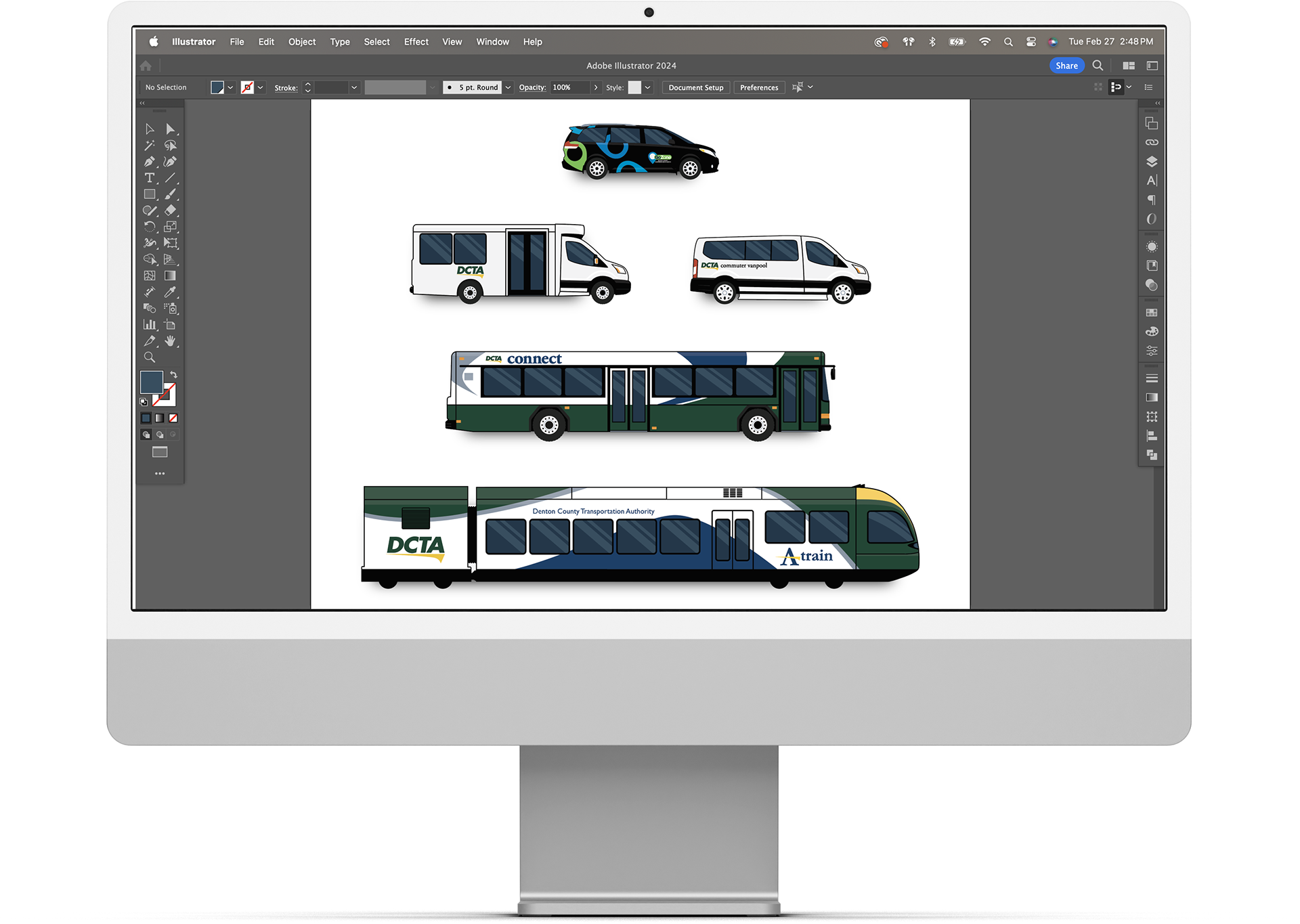The image size is (1300, 924).
Task: Set paint mode to Color
Action: pos(146,418)
